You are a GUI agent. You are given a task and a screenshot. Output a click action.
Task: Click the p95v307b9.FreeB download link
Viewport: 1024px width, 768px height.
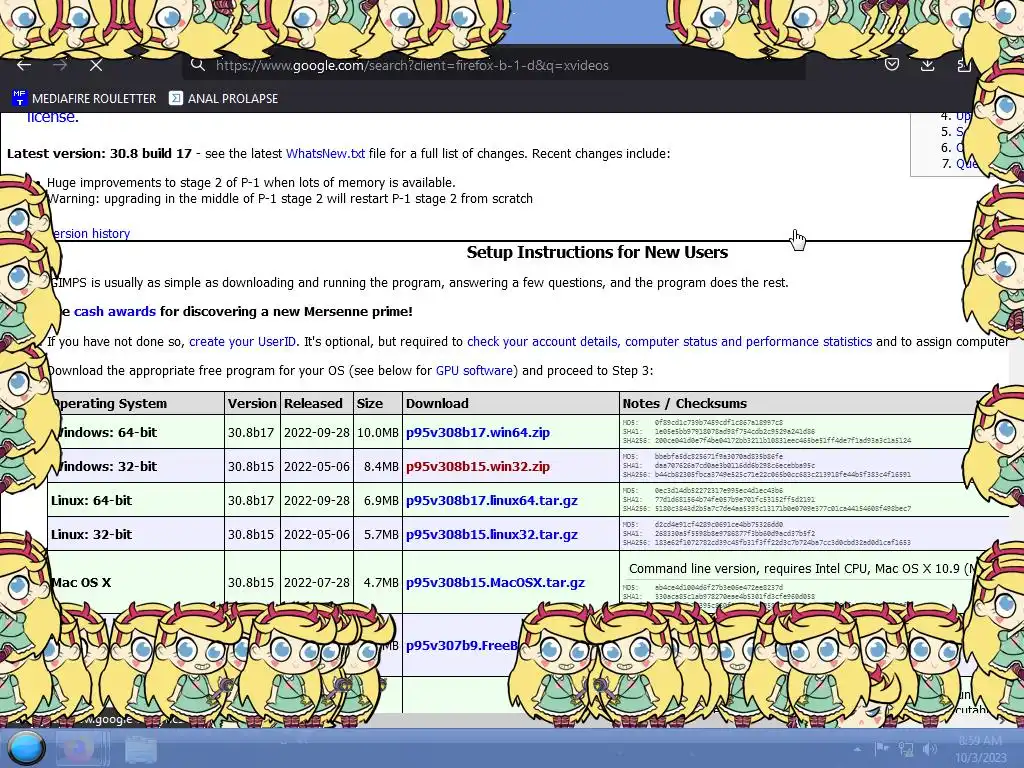tap(462, 645)
